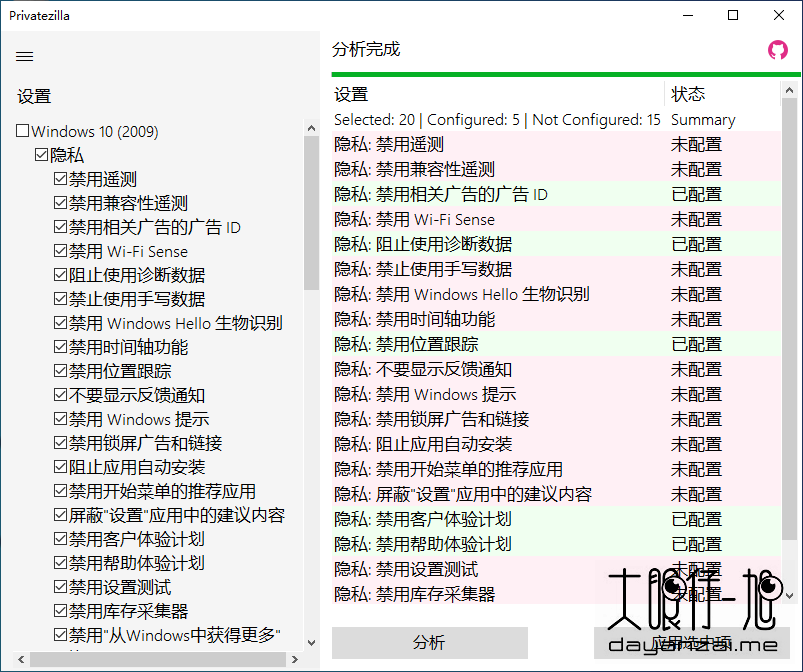Toggle 屏蔽"设置"应用中的建议内容 checkbox
Viewport: 803px width, 672px height.
(60, 515)
